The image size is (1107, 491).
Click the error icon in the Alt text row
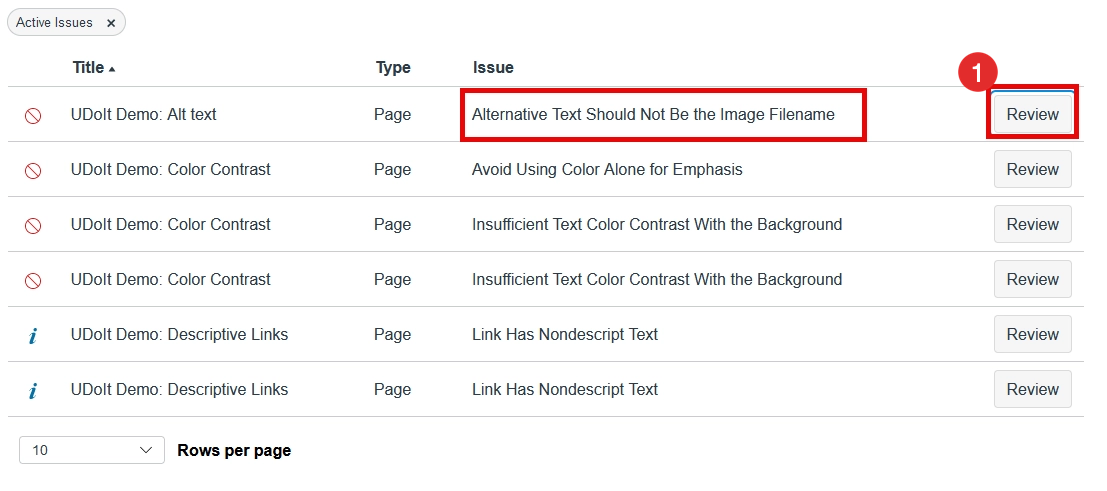pos(33,116)
